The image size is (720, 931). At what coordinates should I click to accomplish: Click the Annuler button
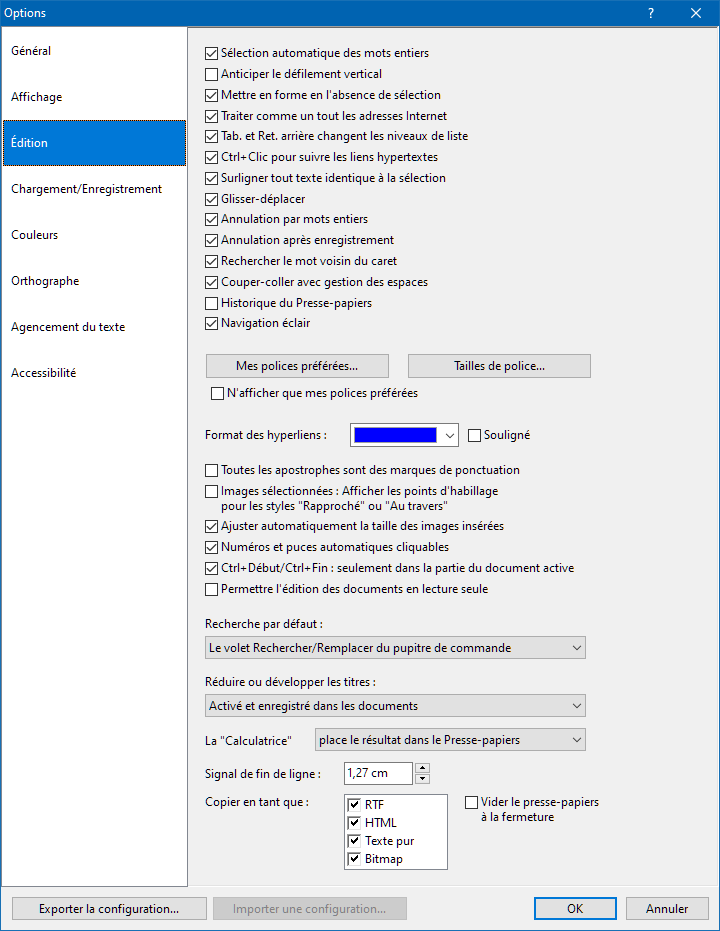(x=667, y=909)
